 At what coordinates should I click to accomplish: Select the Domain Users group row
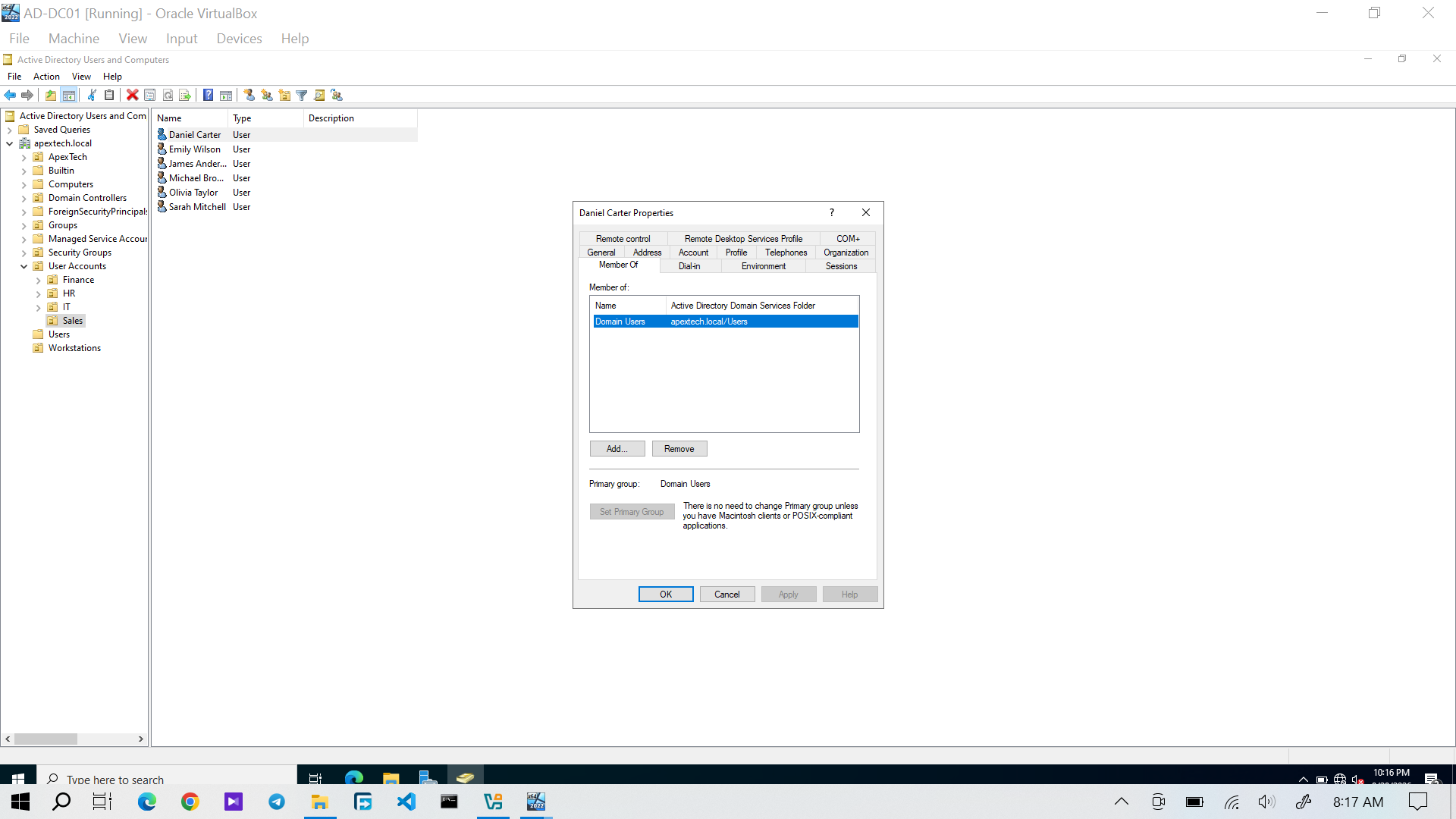point(726,322)
